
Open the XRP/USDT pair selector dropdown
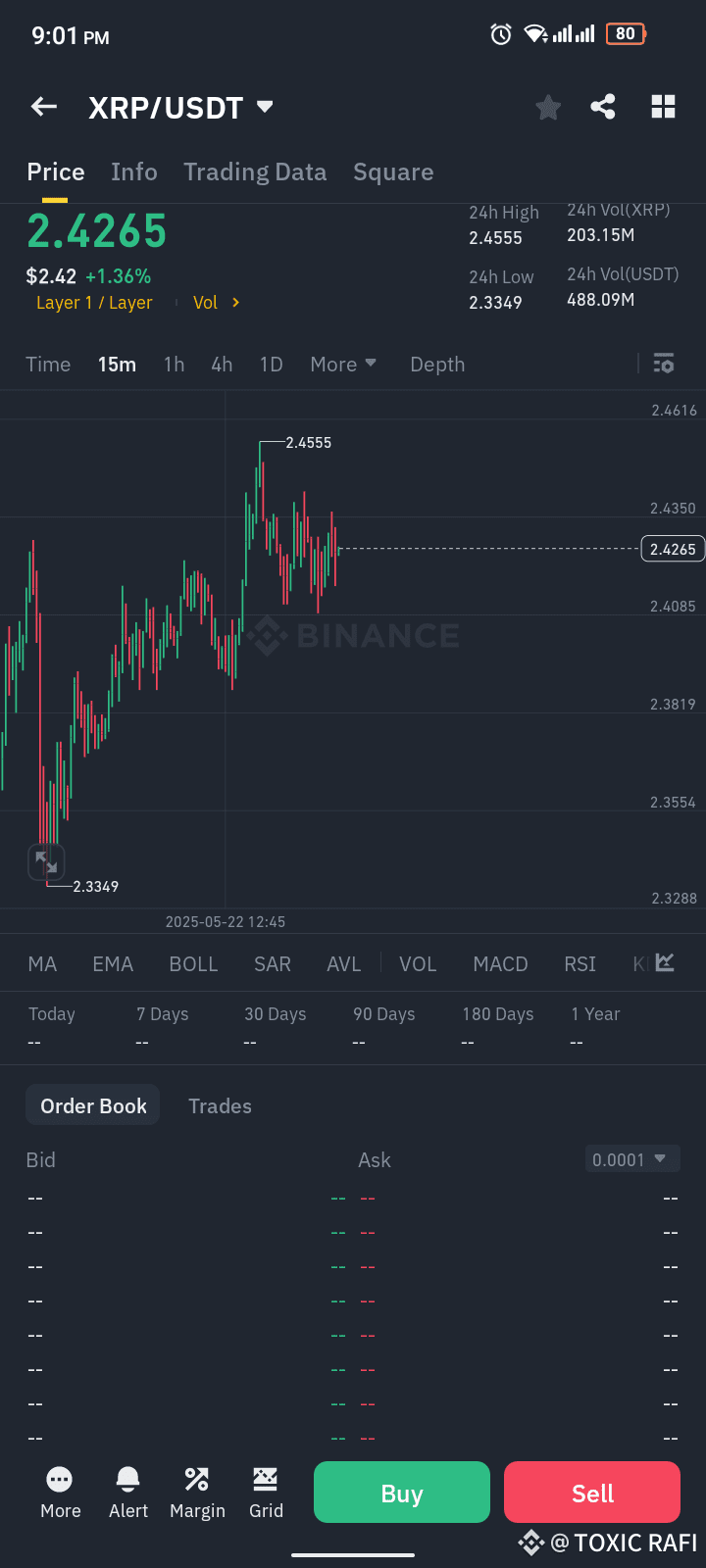264,108
